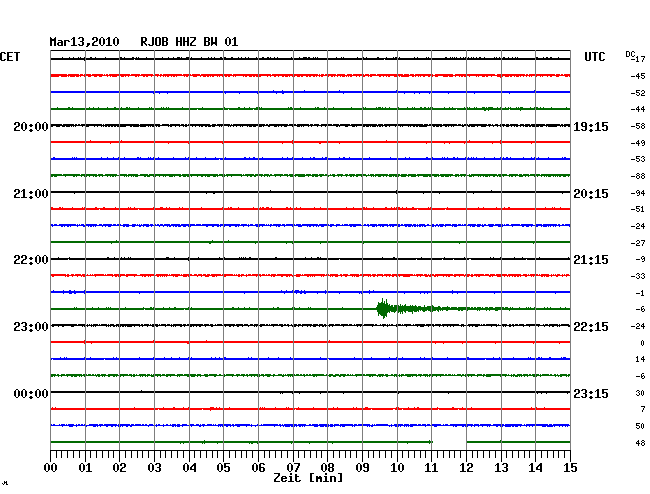This screenshot has width=650, height=494.
Task: Click the DC value 50
Action: click(x=640, y=426)
